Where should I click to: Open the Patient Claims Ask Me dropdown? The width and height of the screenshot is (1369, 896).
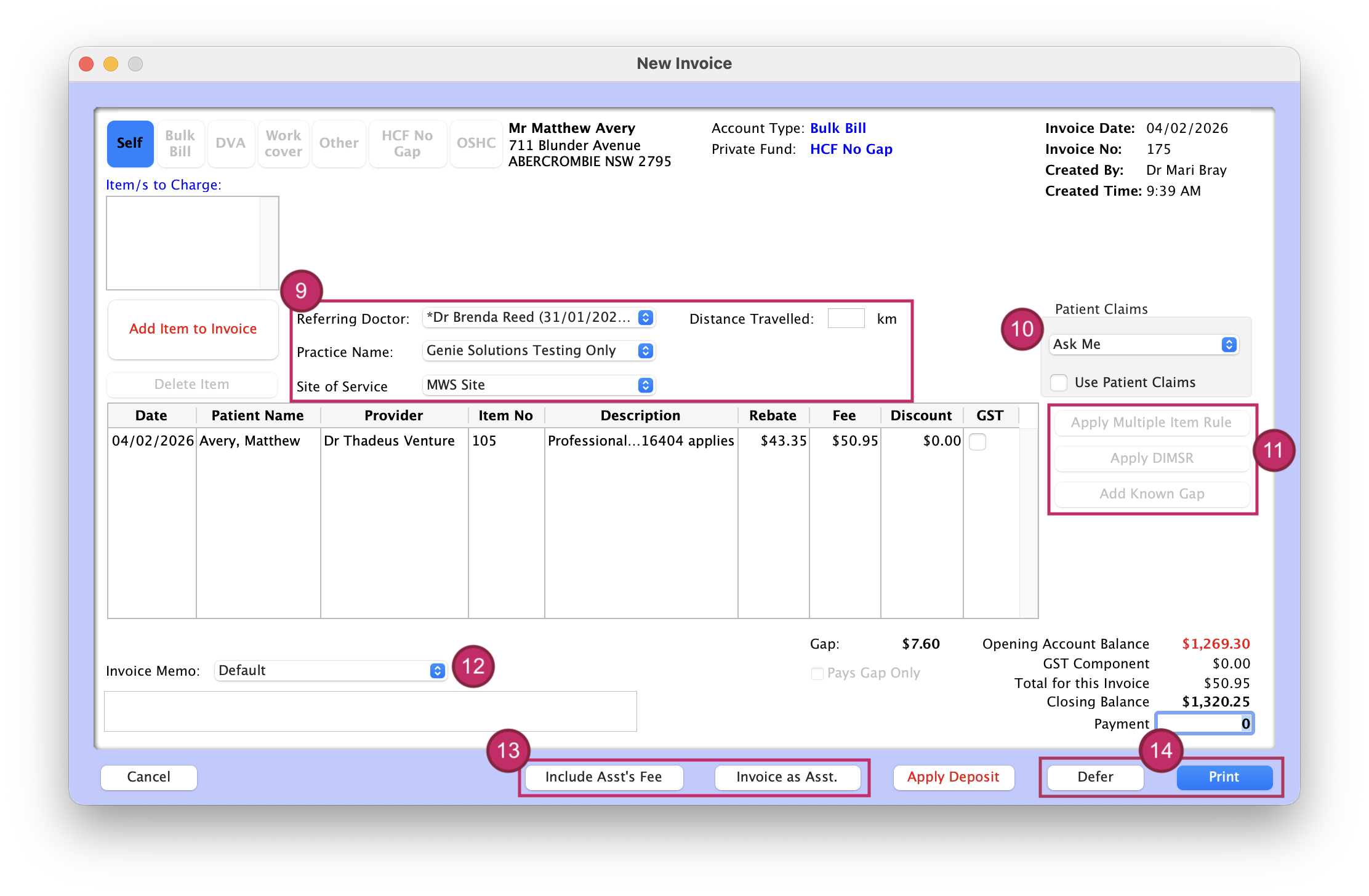click(x=1144, y=345)
